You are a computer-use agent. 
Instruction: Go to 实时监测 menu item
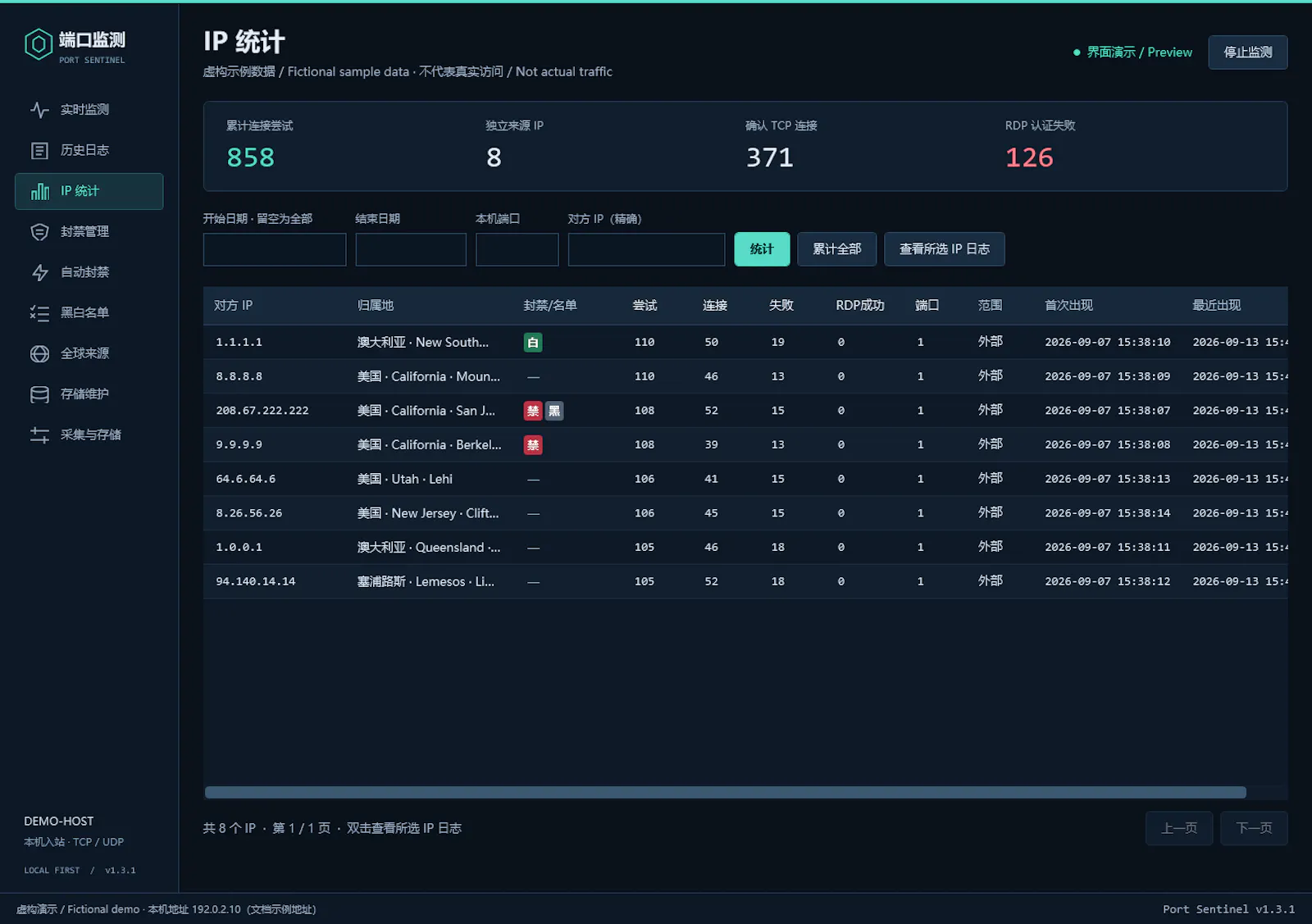89,110
